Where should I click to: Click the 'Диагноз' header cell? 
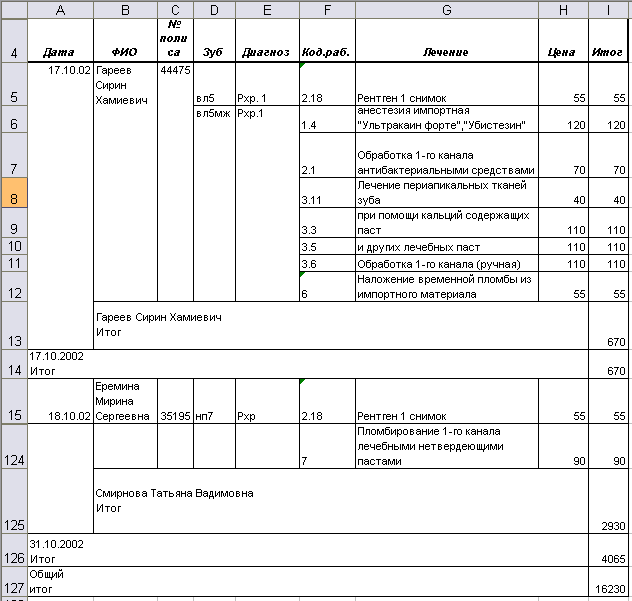point(267,40)
